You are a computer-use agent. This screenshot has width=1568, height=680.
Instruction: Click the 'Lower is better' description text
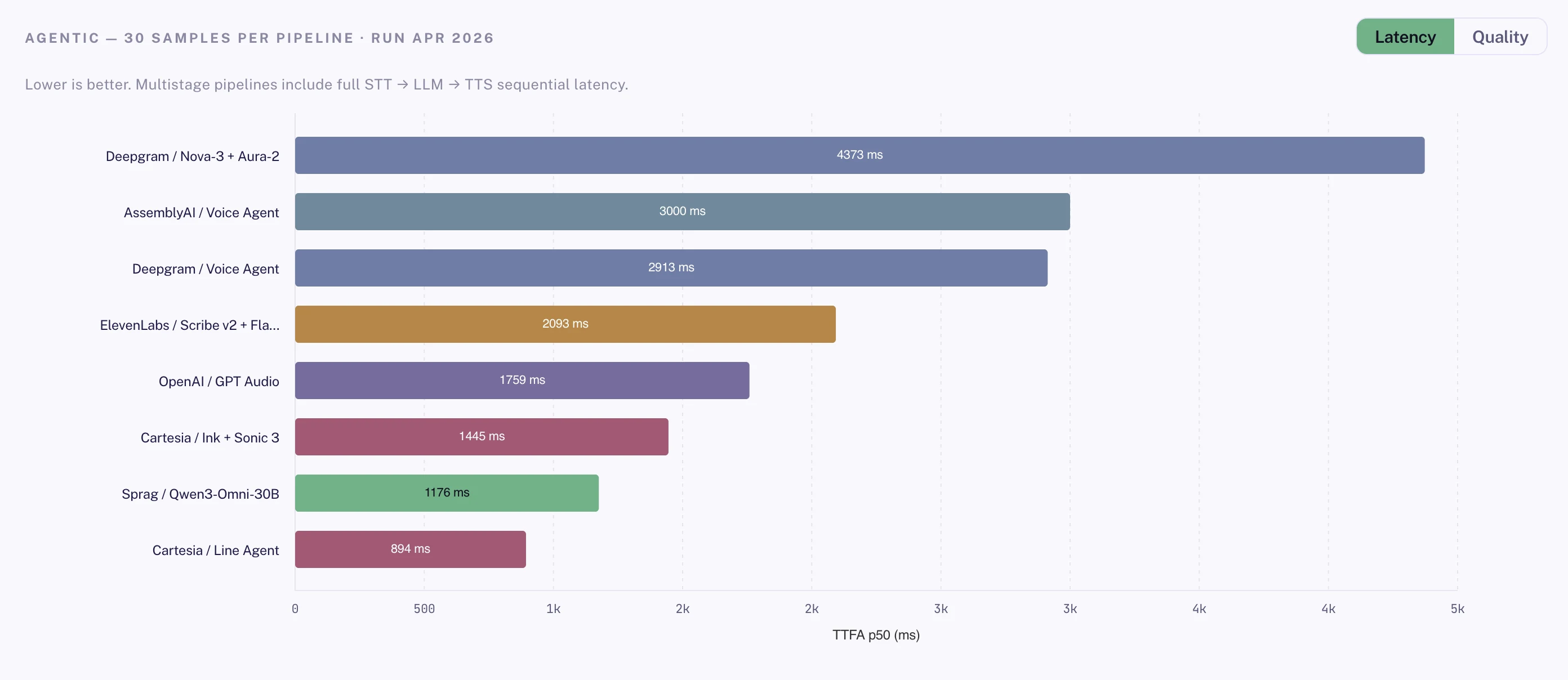326,84
